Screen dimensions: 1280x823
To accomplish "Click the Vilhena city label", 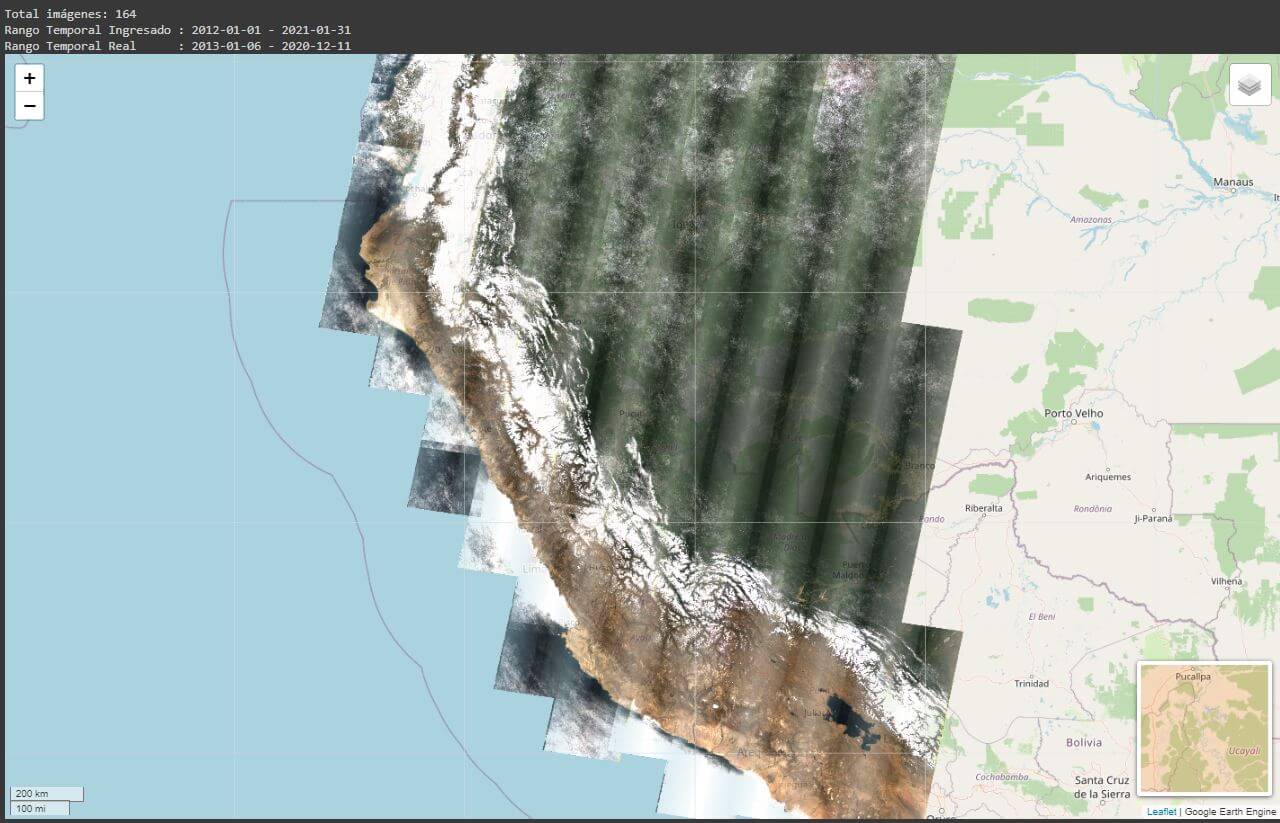I will point(1226,581).
